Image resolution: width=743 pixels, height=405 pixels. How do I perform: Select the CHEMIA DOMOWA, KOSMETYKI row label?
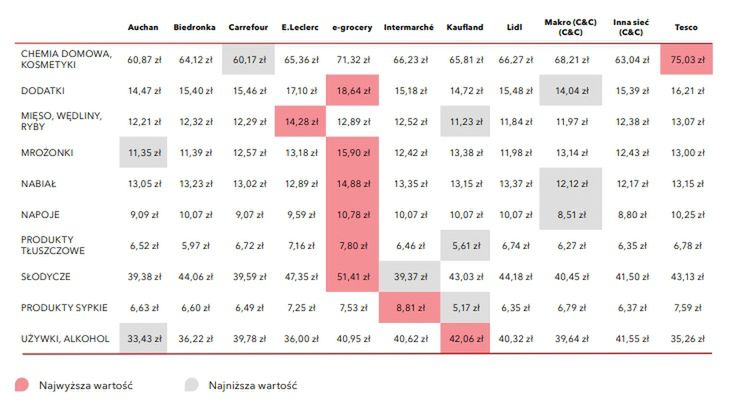click(62, 59)
